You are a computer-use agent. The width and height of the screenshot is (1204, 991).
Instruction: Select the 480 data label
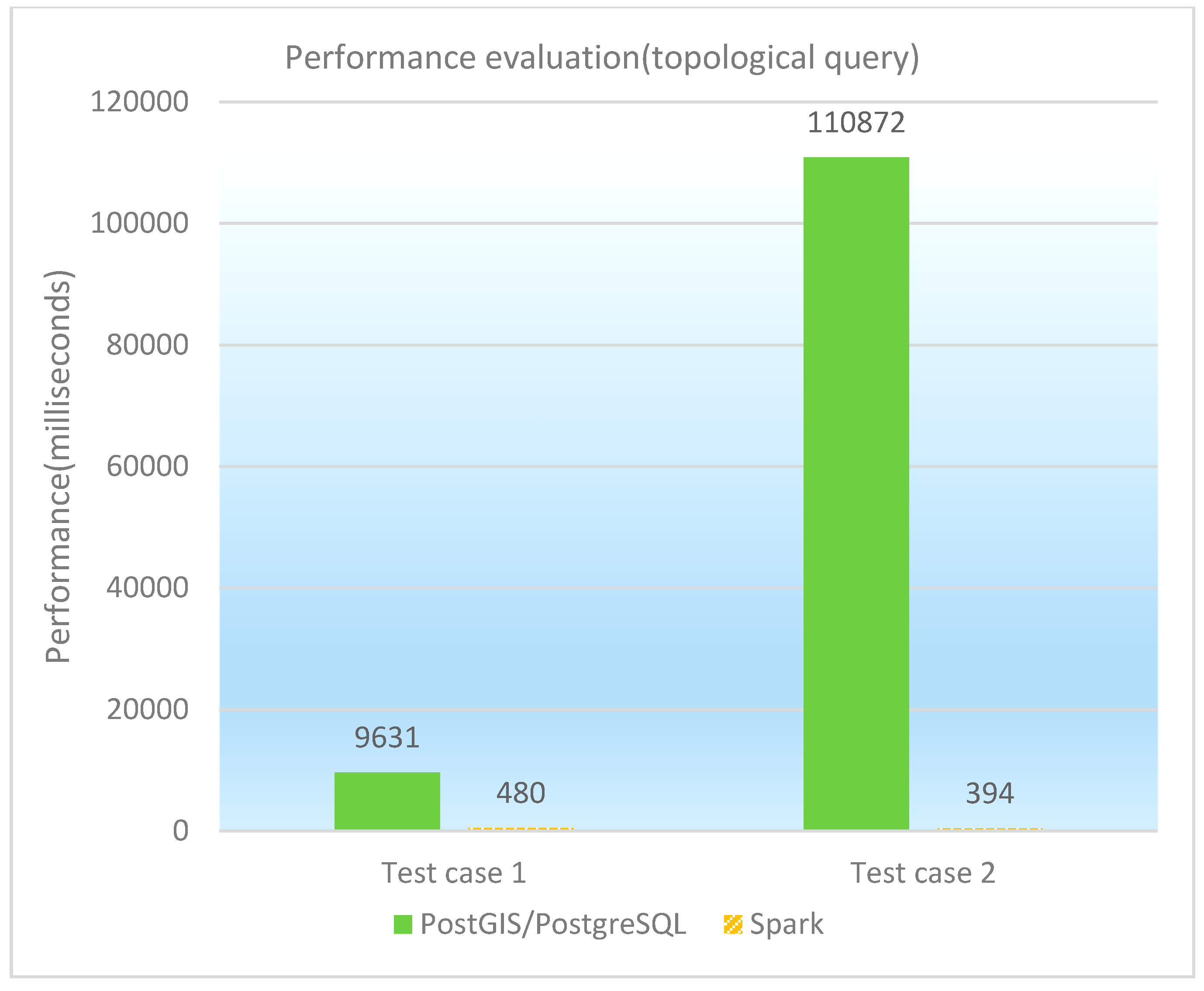[x=521, y=793]
